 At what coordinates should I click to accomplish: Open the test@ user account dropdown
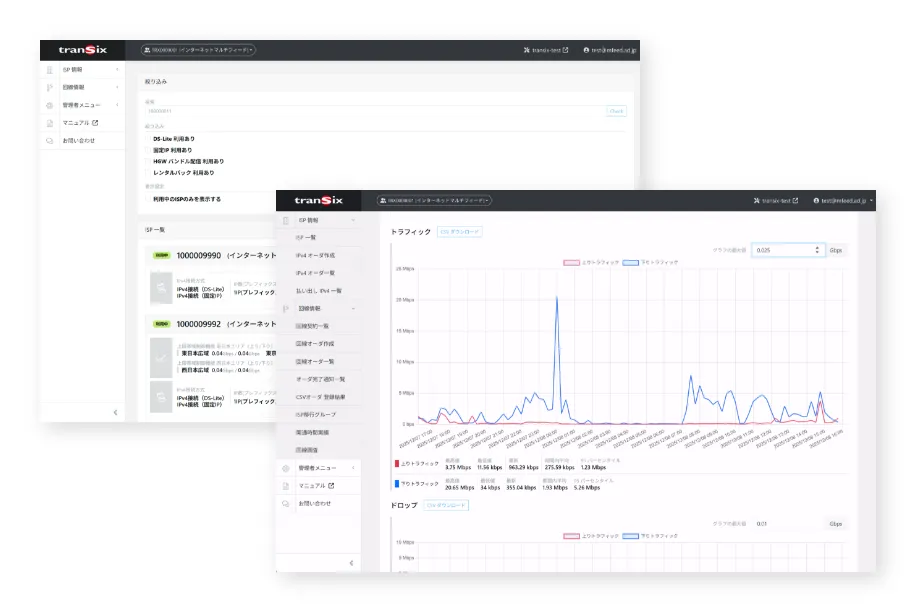[842, 200]
